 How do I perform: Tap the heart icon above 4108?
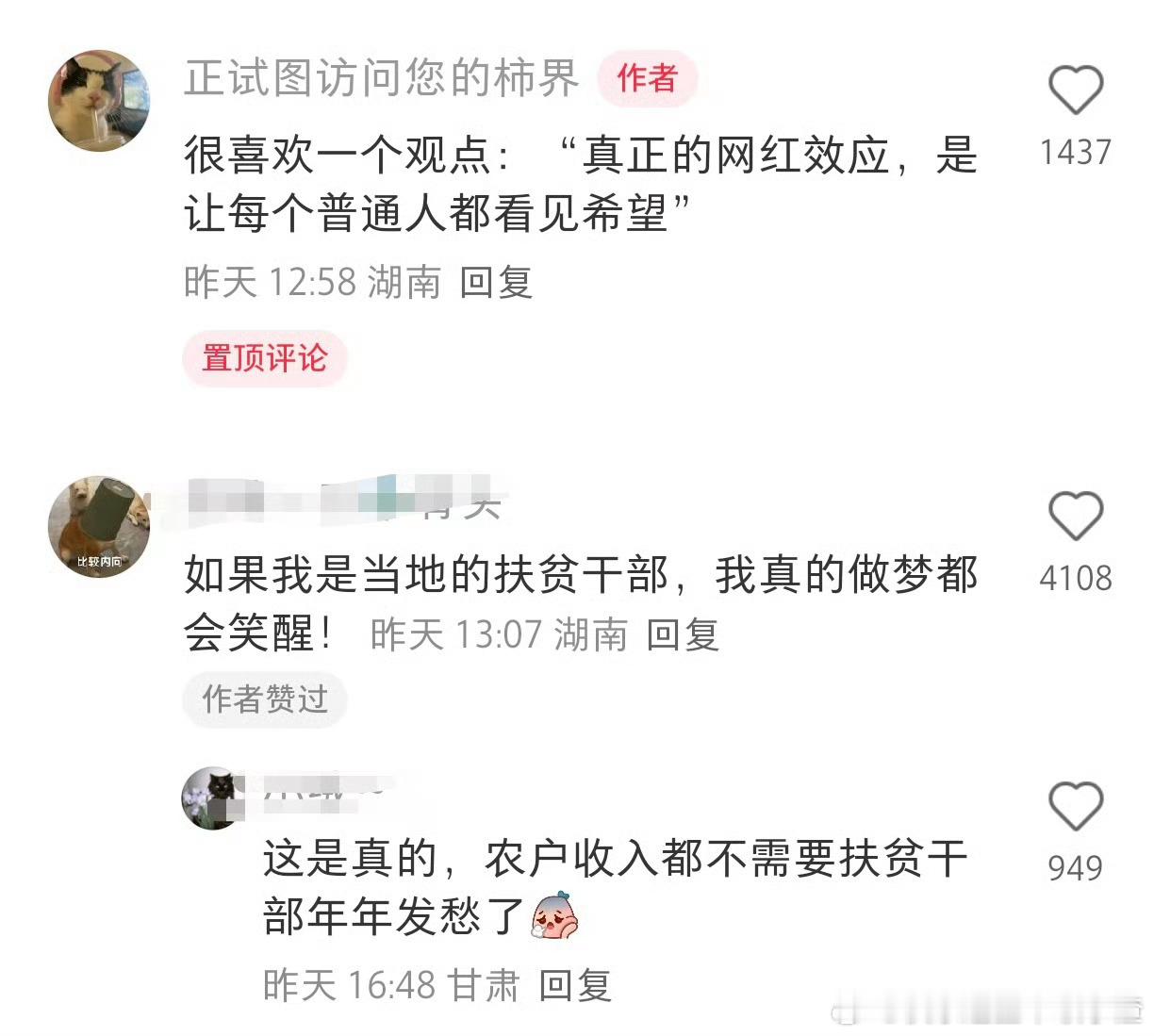pyautogui.click(x=1076, y=517)
